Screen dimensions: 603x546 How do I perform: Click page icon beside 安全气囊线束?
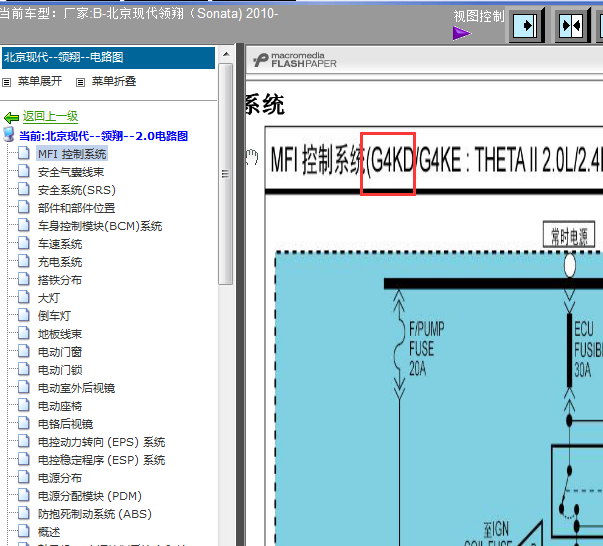23,171
